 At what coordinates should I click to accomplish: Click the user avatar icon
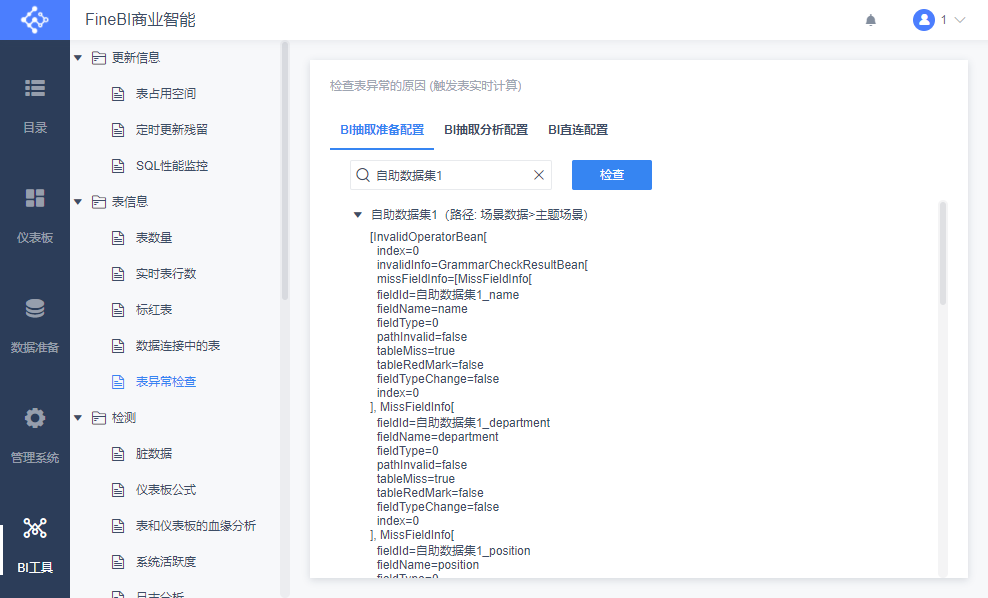pos(923,20)
